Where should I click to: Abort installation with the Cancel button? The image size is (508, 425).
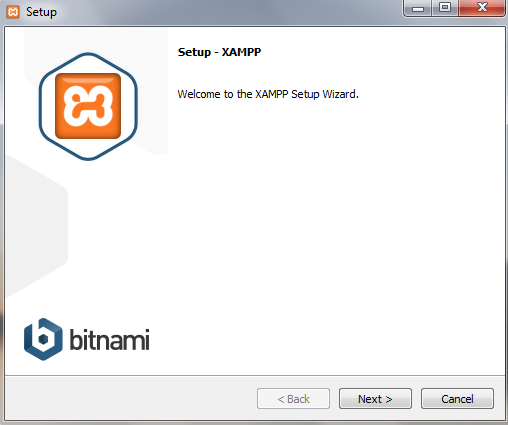(457, 399)
